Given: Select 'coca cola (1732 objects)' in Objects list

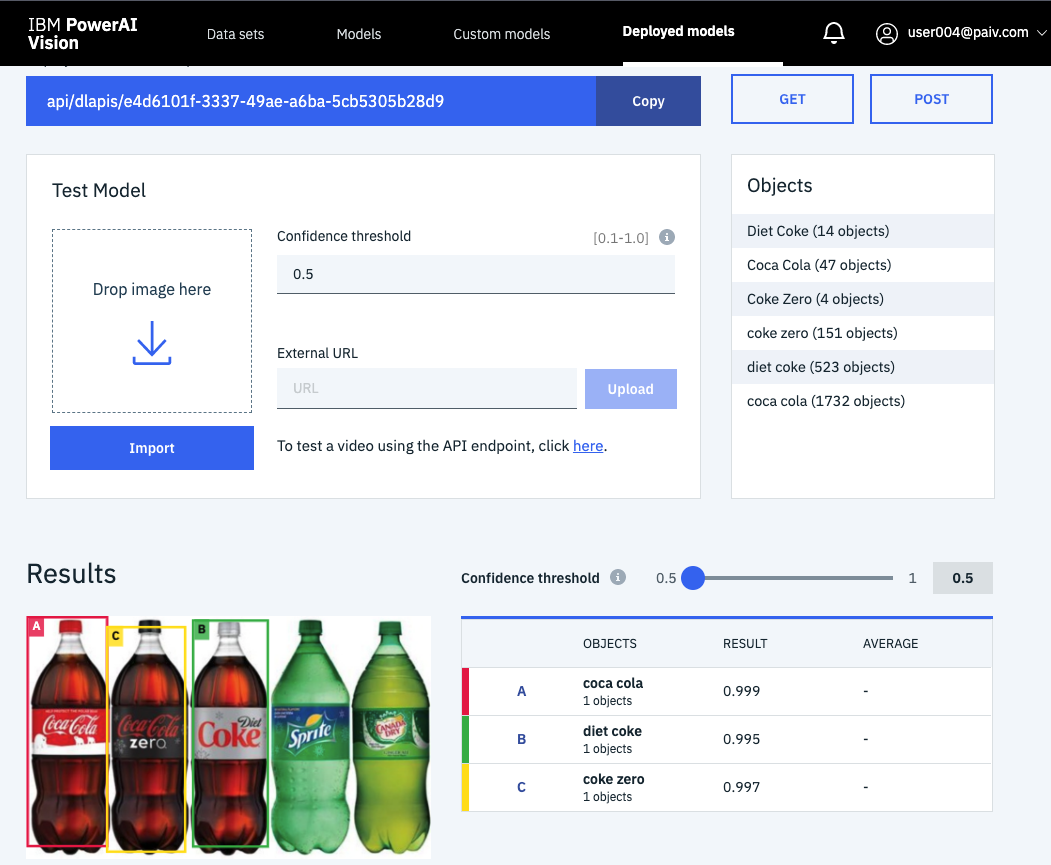Looking at the screenshot, I should [x=863, y=401].
